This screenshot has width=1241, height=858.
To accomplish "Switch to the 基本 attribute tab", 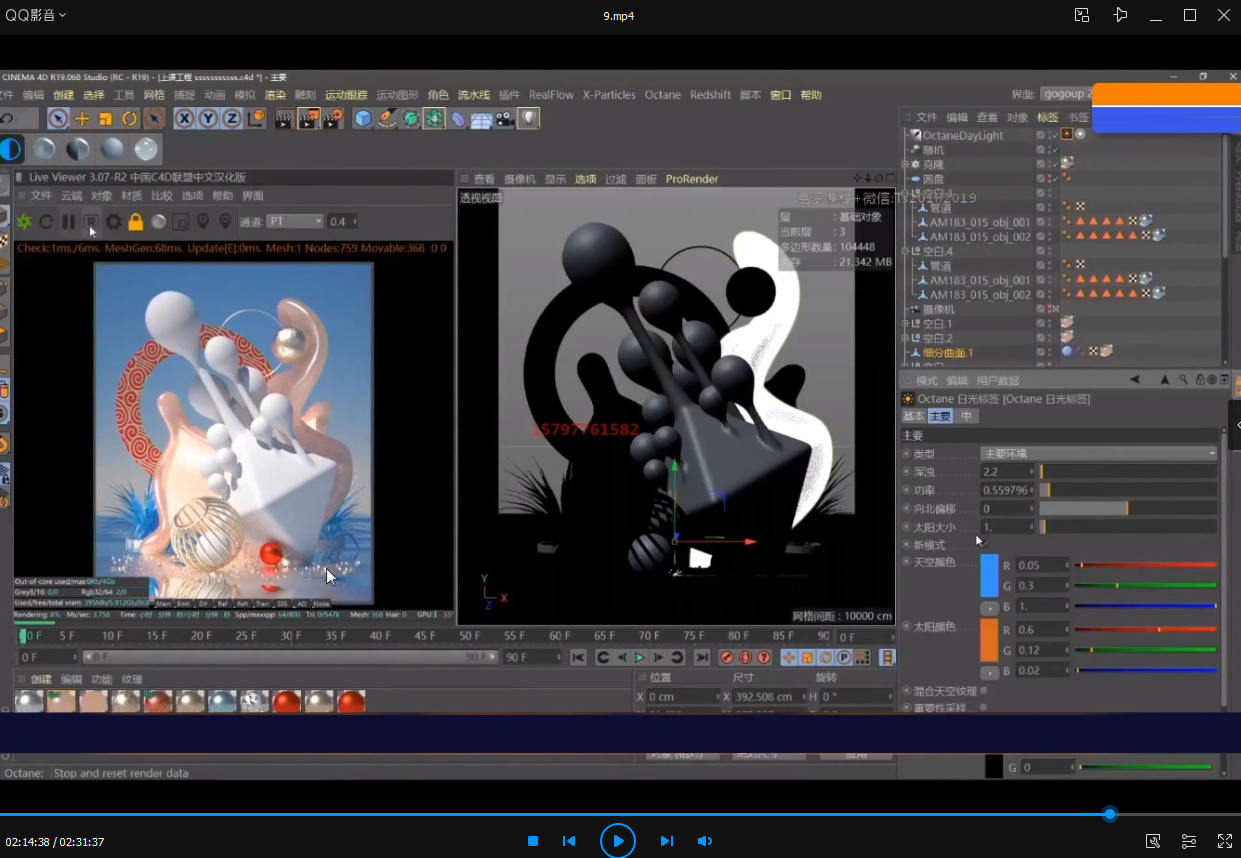I will point(913,416).
